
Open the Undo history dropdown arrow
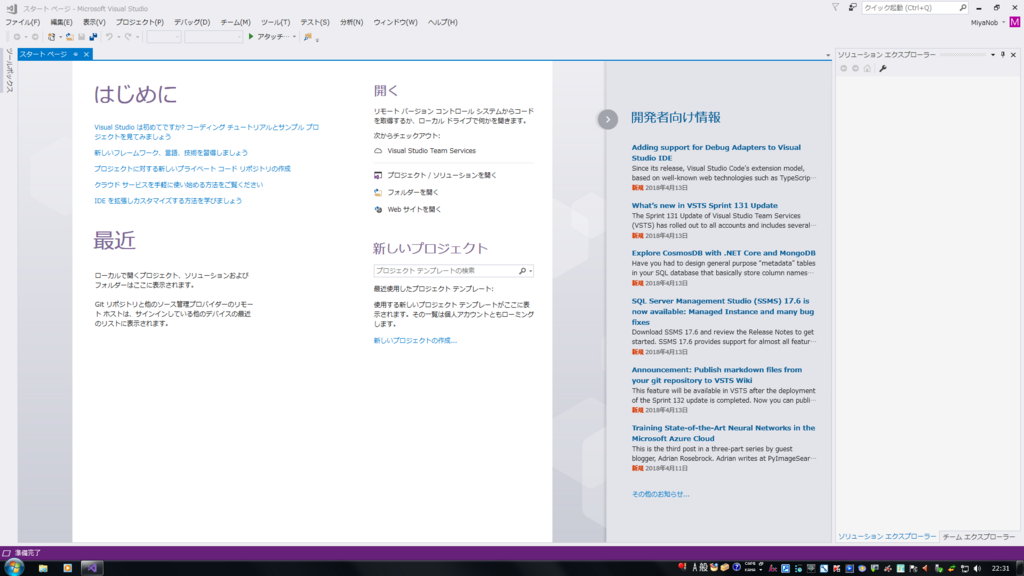point(118,37)
